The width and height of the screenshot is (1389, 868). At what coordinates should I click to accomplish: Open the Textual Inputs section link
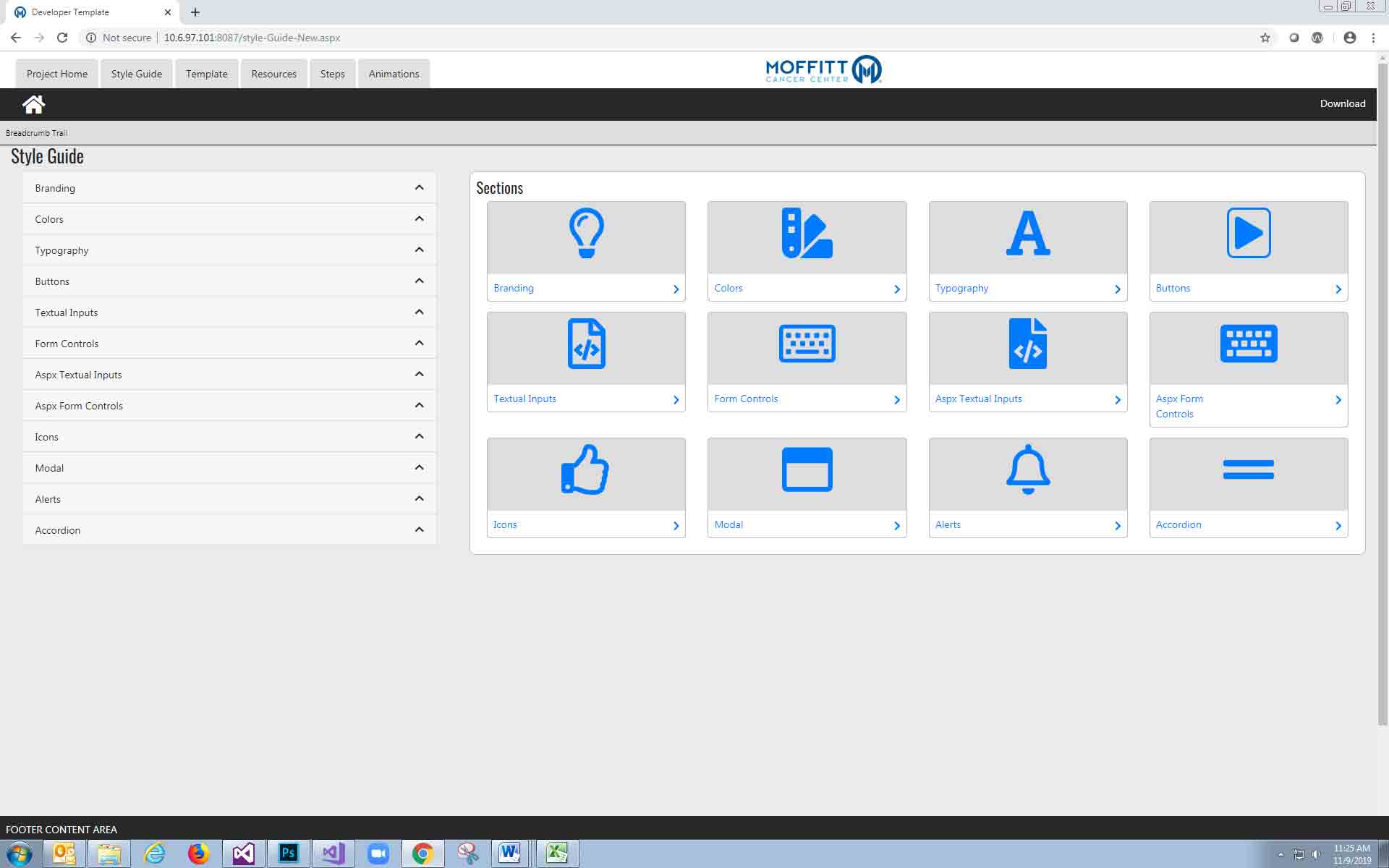point(525,399)
